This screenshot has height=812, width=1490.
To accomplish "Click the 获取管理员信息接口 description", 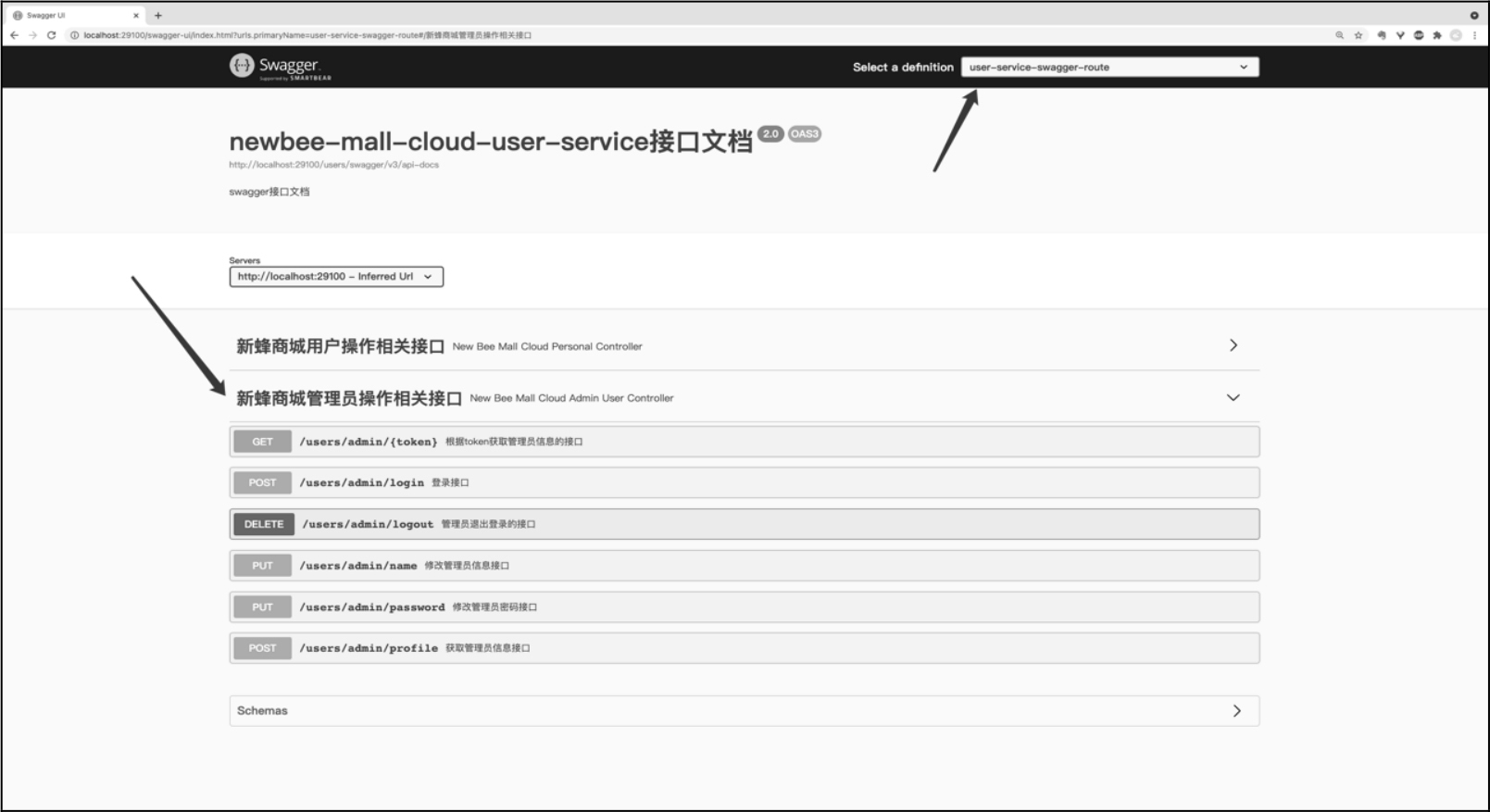I will (488, 648).
